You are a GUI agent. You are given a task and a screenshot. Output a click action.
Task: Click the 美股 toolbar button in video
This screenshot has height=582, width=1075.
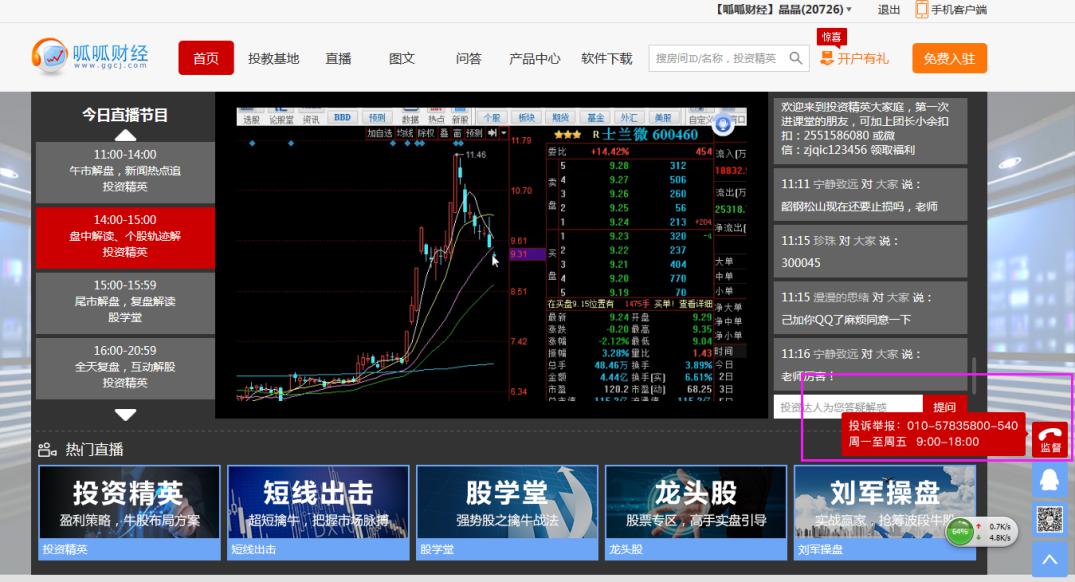point(663,117)
